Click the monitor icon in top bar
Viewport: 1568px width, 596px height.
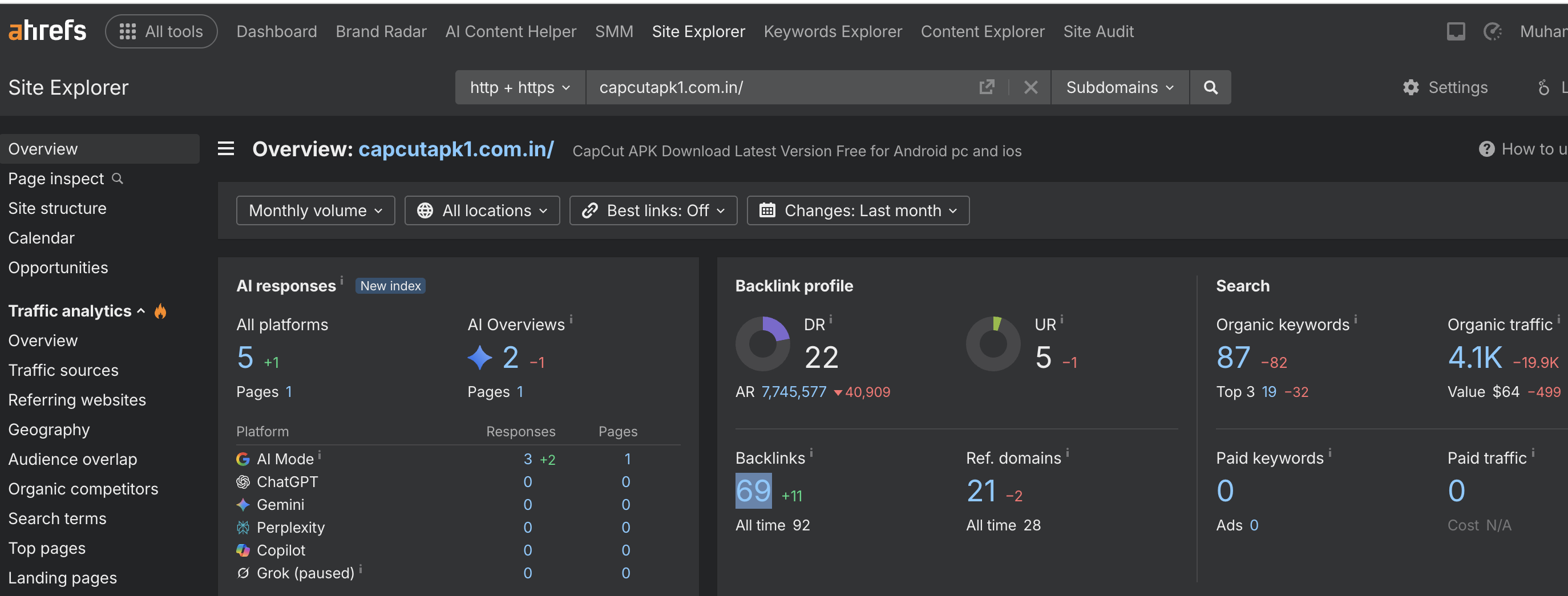[x=1456, y=31]
